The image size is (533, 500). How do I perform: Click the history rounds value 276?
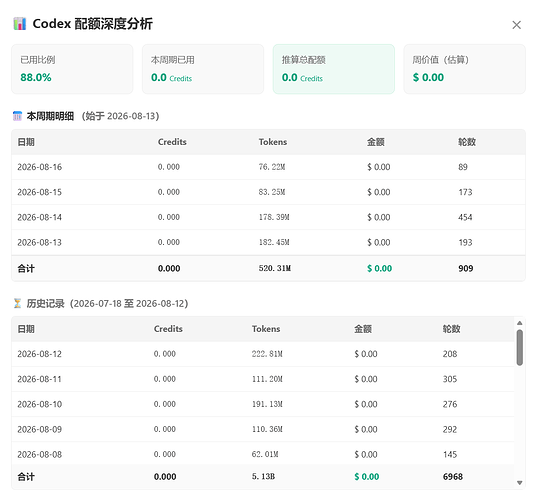coord(450,404)
